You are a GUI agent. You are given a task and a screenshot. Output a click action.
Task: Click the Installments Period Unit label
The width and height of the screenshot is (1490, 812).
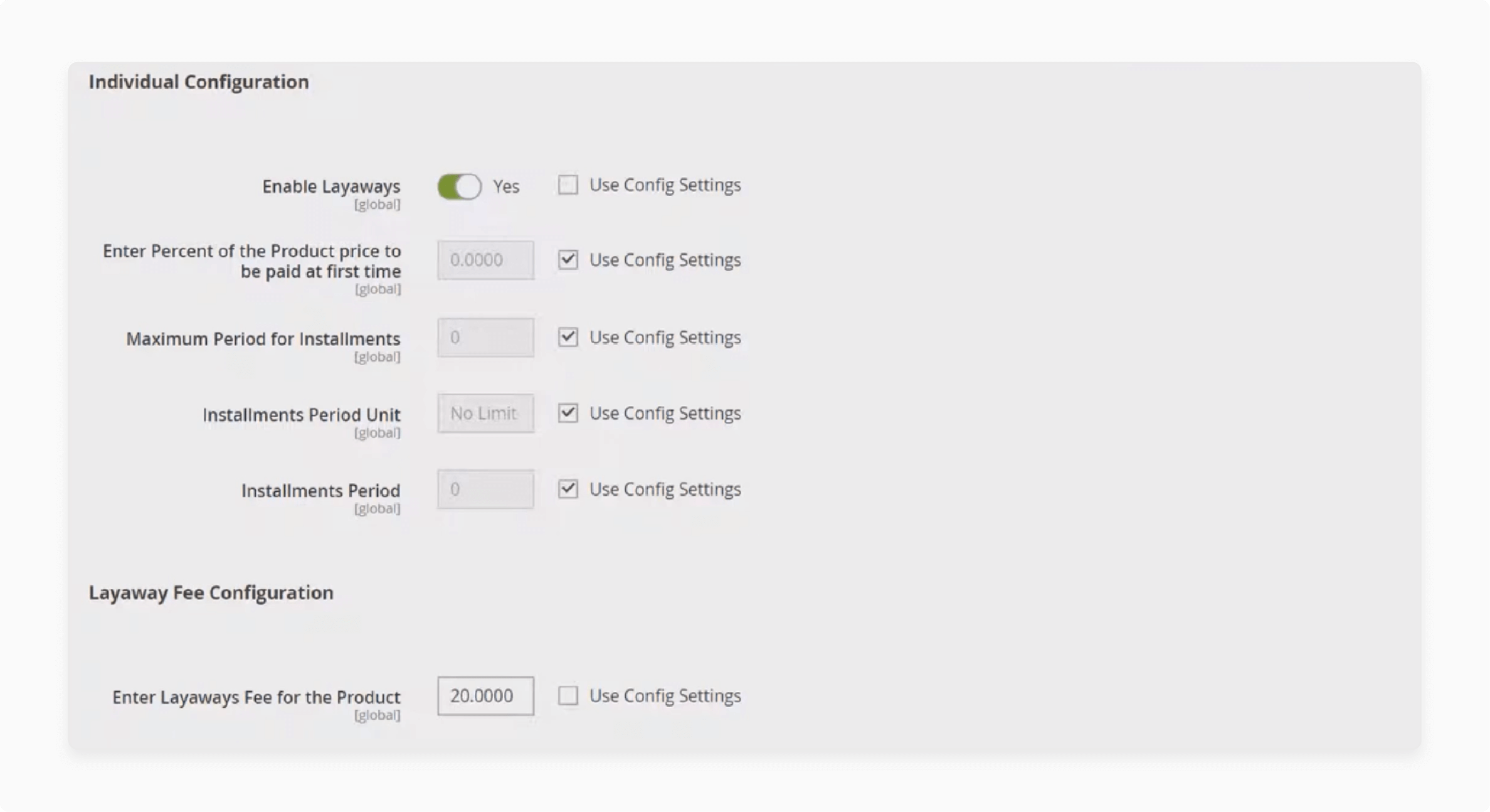click(x=301, y=415)
